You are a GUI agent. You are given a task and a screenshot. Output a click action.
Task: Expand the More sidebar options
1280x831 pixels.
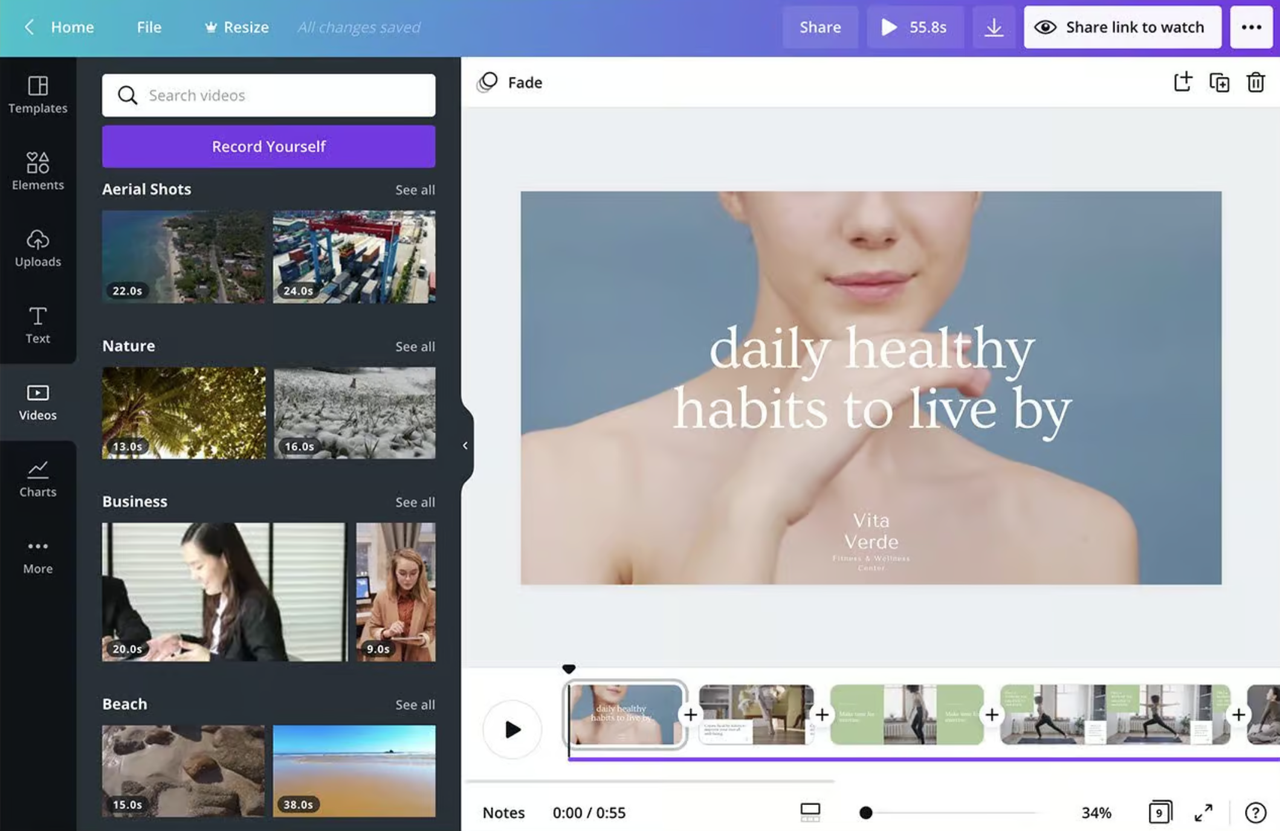point(38,554)
